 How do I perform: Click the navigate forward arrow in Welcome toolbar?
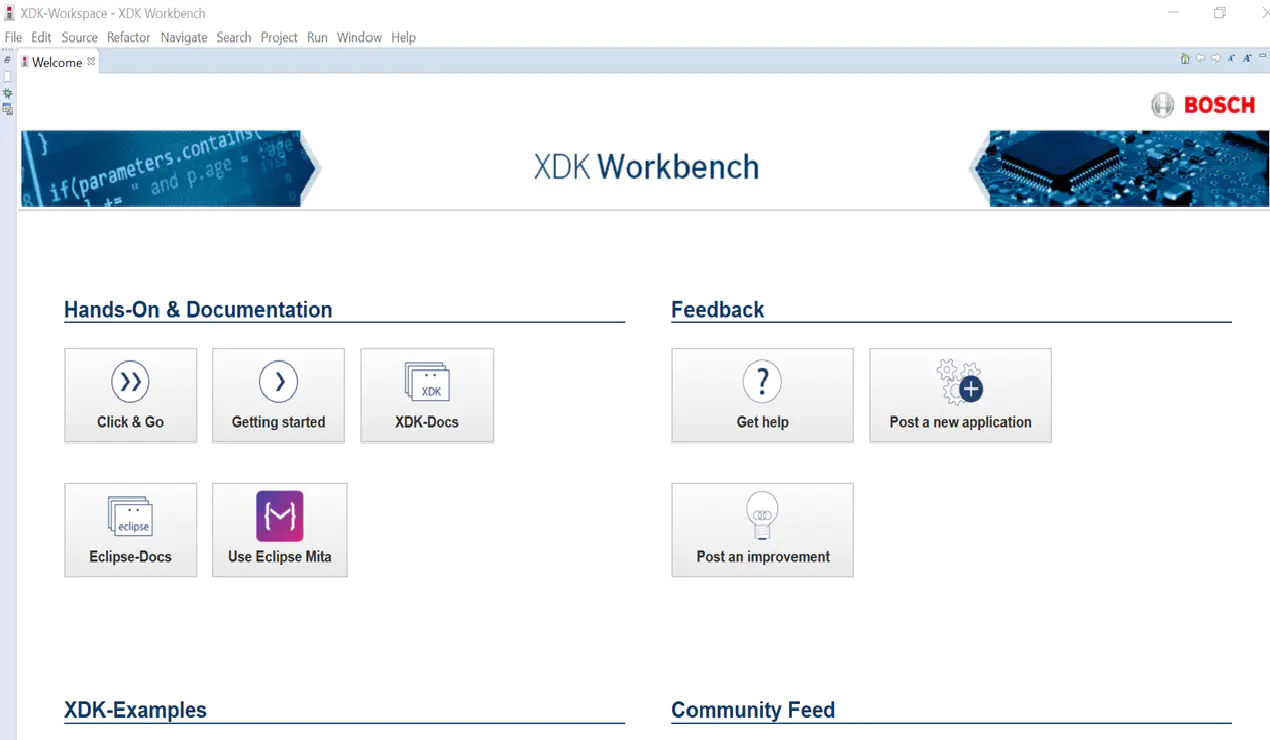1216,58
